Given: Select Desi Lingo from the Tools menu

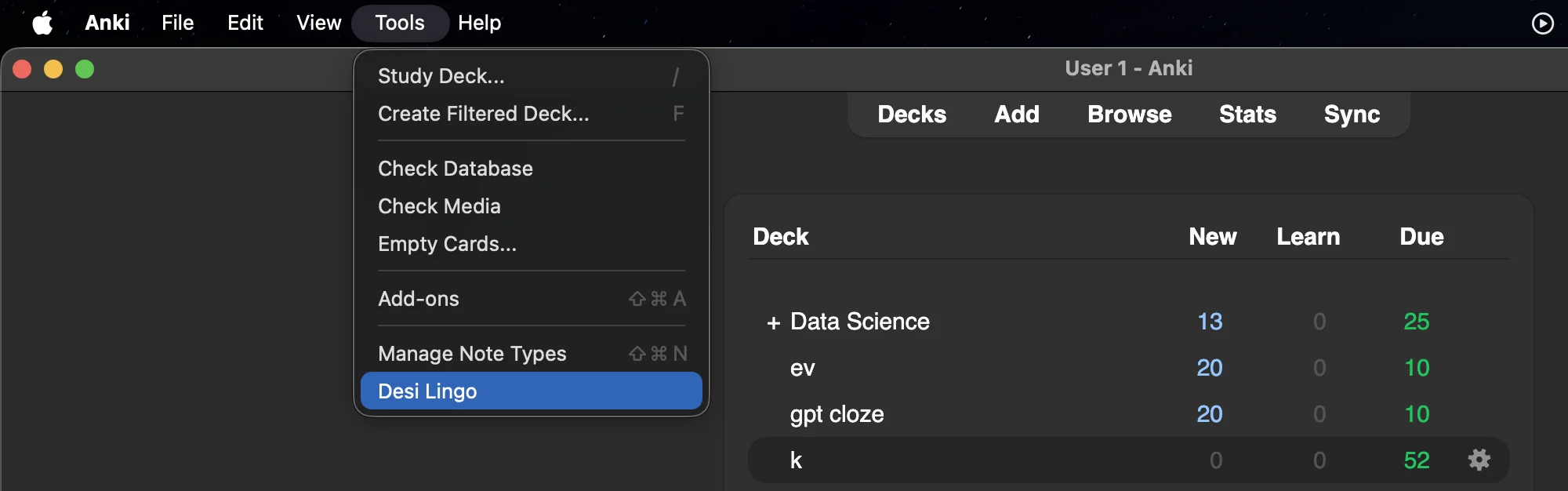Looking at the screenshot, I should (427, 391).
